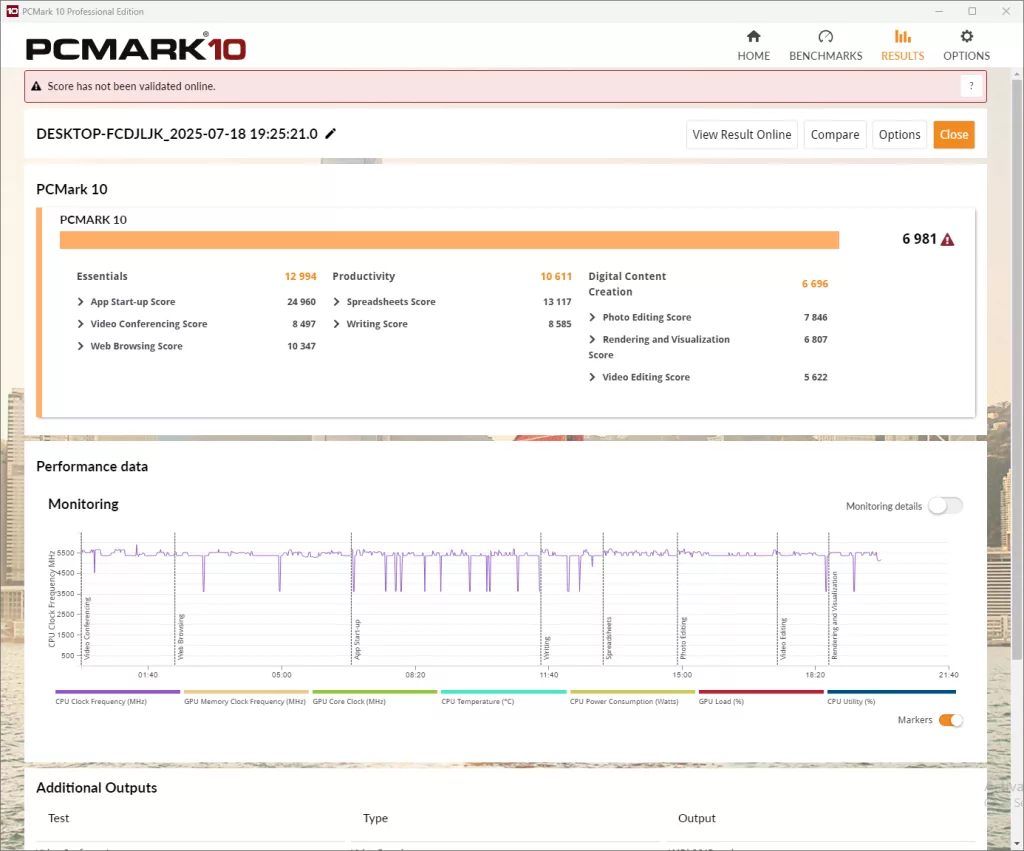Click Essentials score 12 994
Image resolution: width=1024 pixels, height=851 pixels.
300,276
